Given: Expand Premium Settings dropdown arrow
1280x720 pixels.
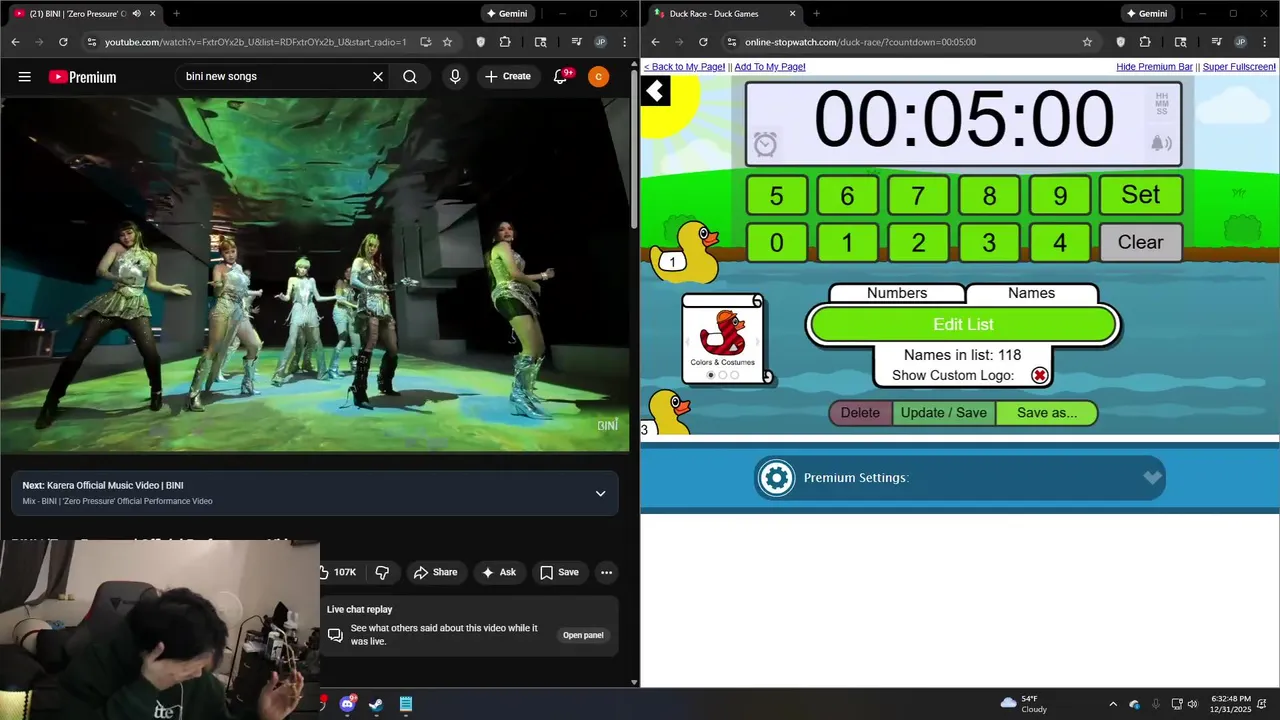Looking at the screenshot, I should tap(1152, 478).
